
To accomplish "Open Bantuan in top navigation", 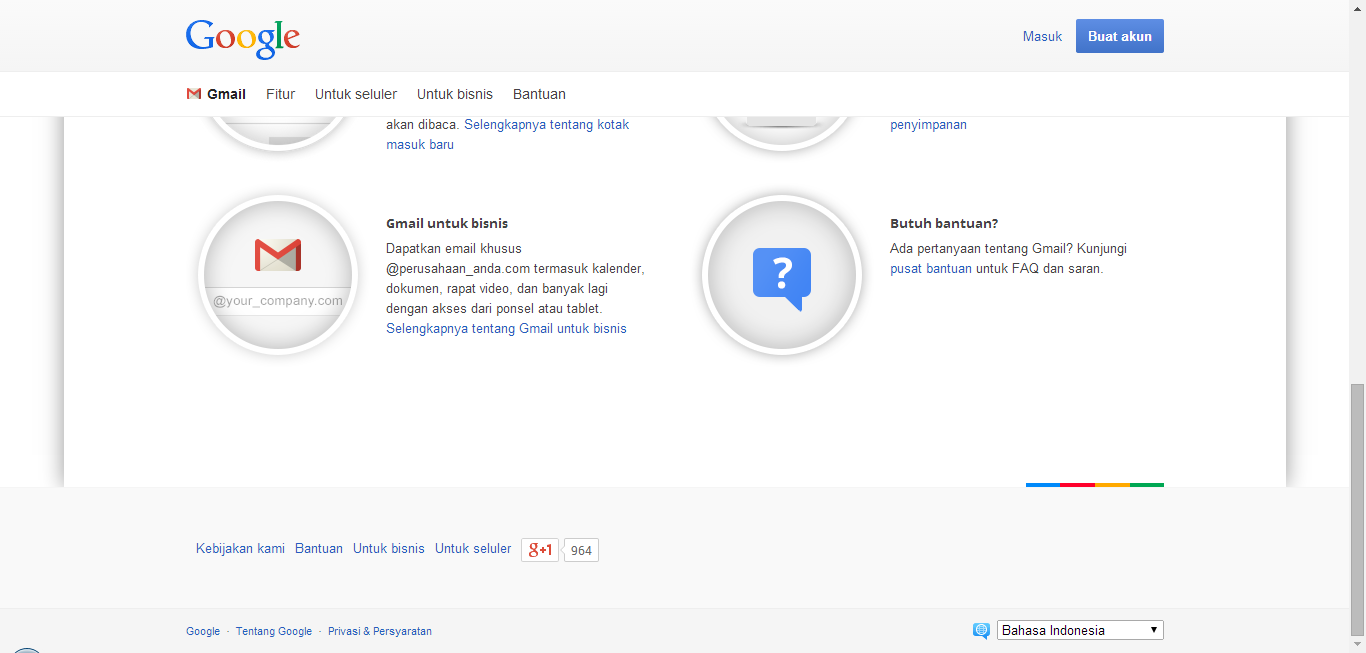I will (539, 94).
